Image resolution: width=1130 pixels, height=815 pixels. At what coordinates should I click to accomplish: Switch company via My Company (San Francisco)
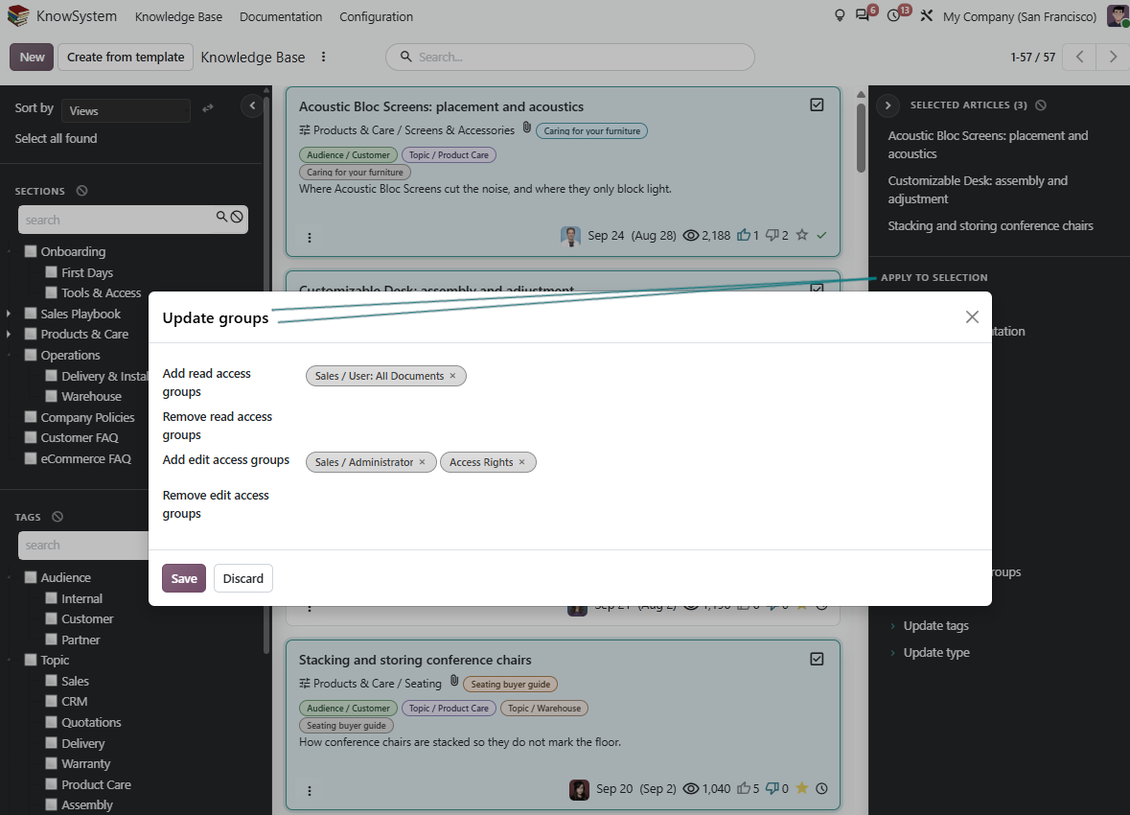1019,16
